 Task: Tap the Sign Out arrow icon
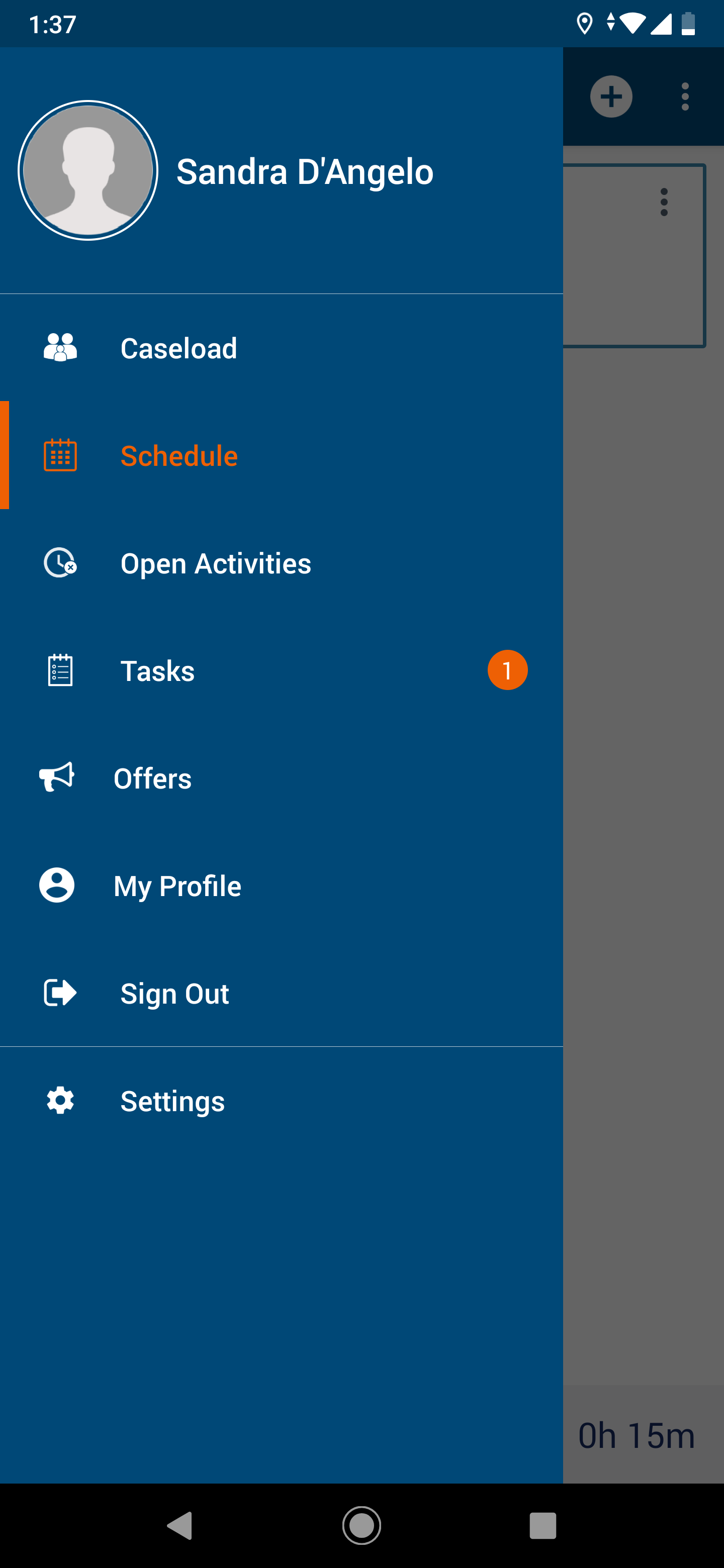click(60, 993)
